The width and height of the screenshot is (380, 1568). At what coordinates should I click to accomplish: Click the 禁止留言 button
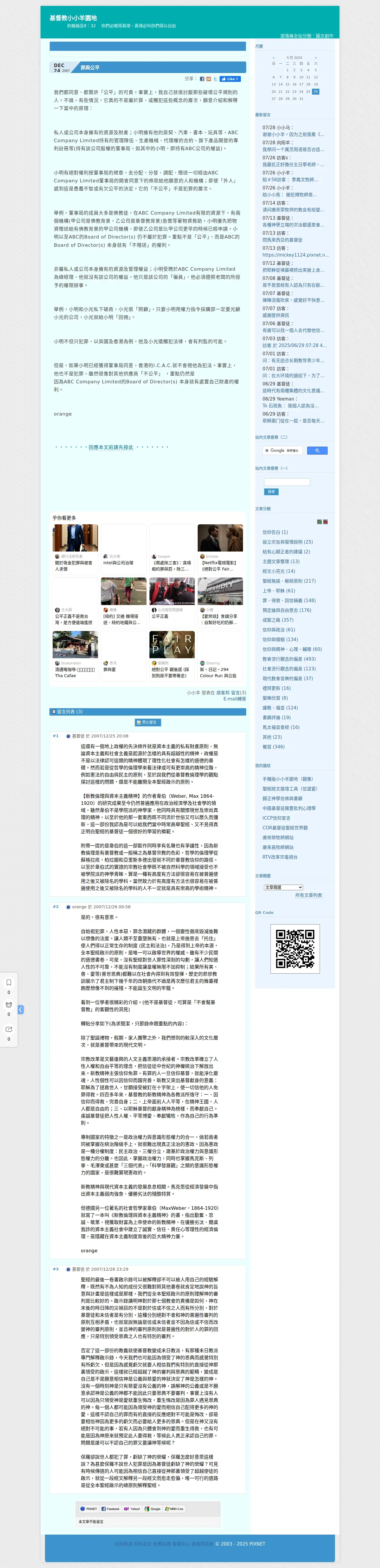[x=148, y=723]
